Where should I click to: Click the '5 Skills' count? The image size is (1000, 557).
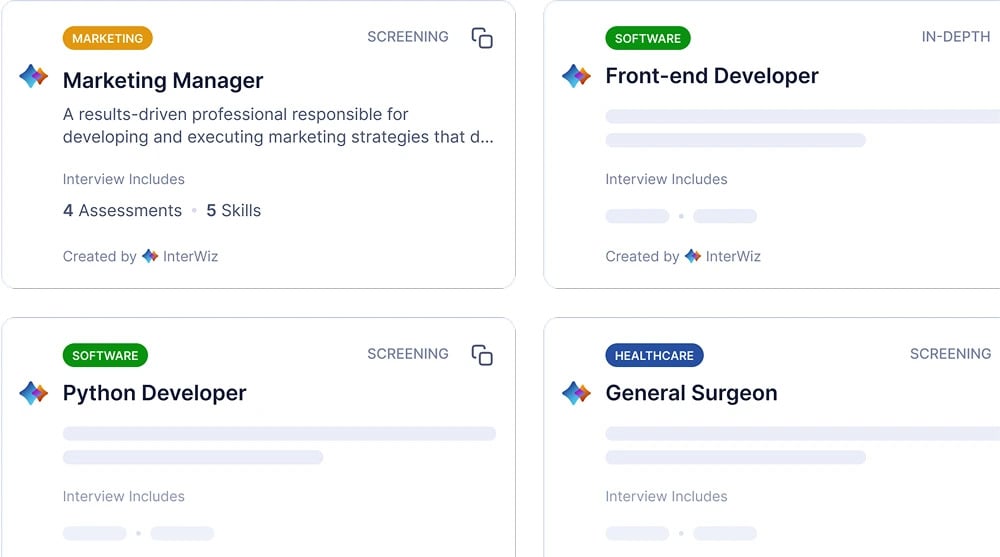[x=233, y=210]
